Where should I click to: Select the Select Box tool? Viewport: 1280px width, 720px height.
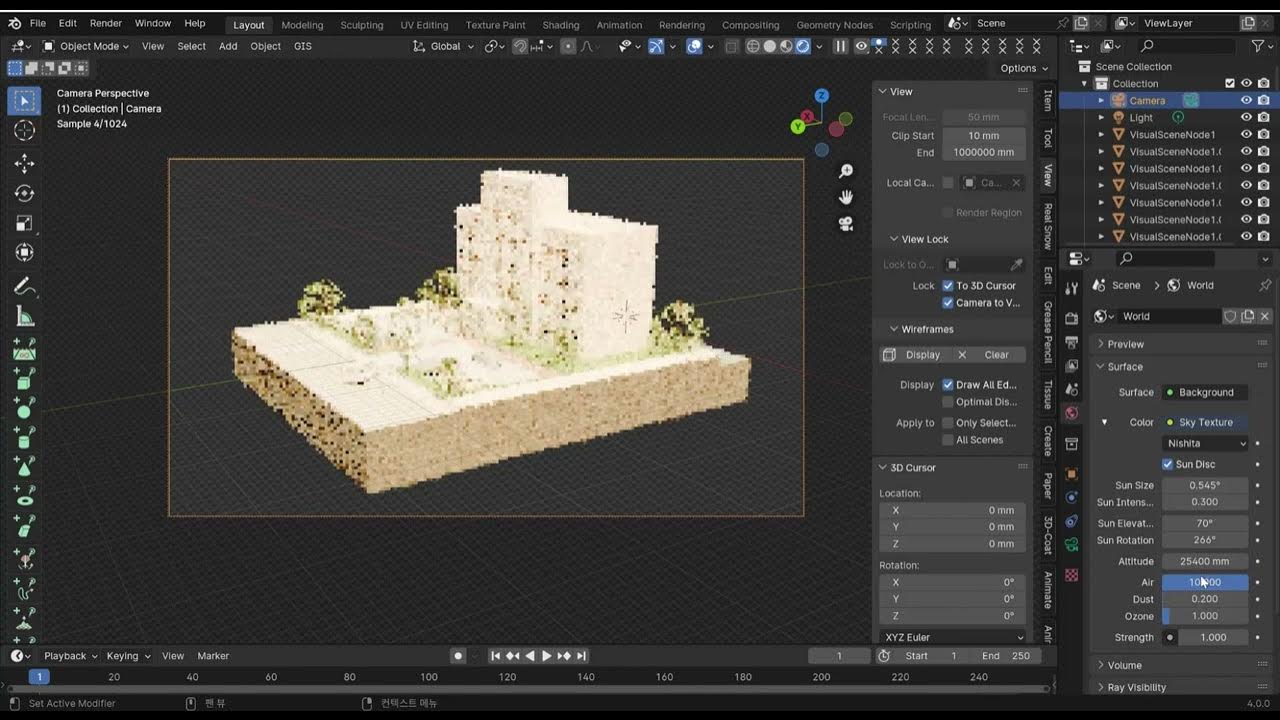tap(24, 101)
